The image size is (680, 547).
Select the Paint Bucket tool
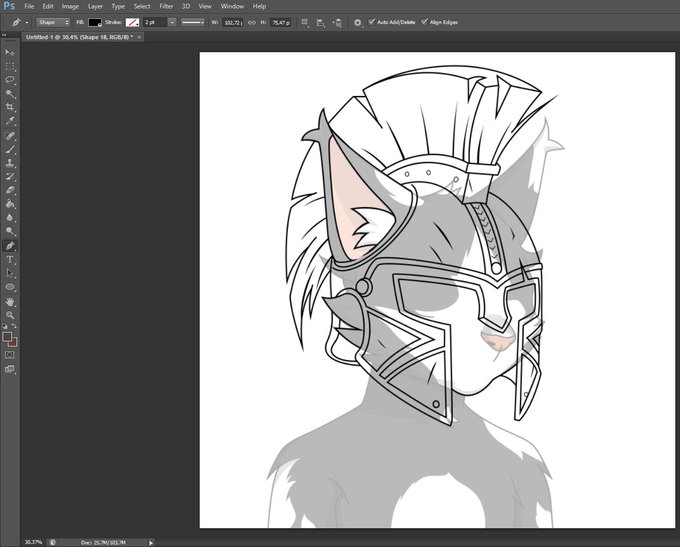coord(10,204)
